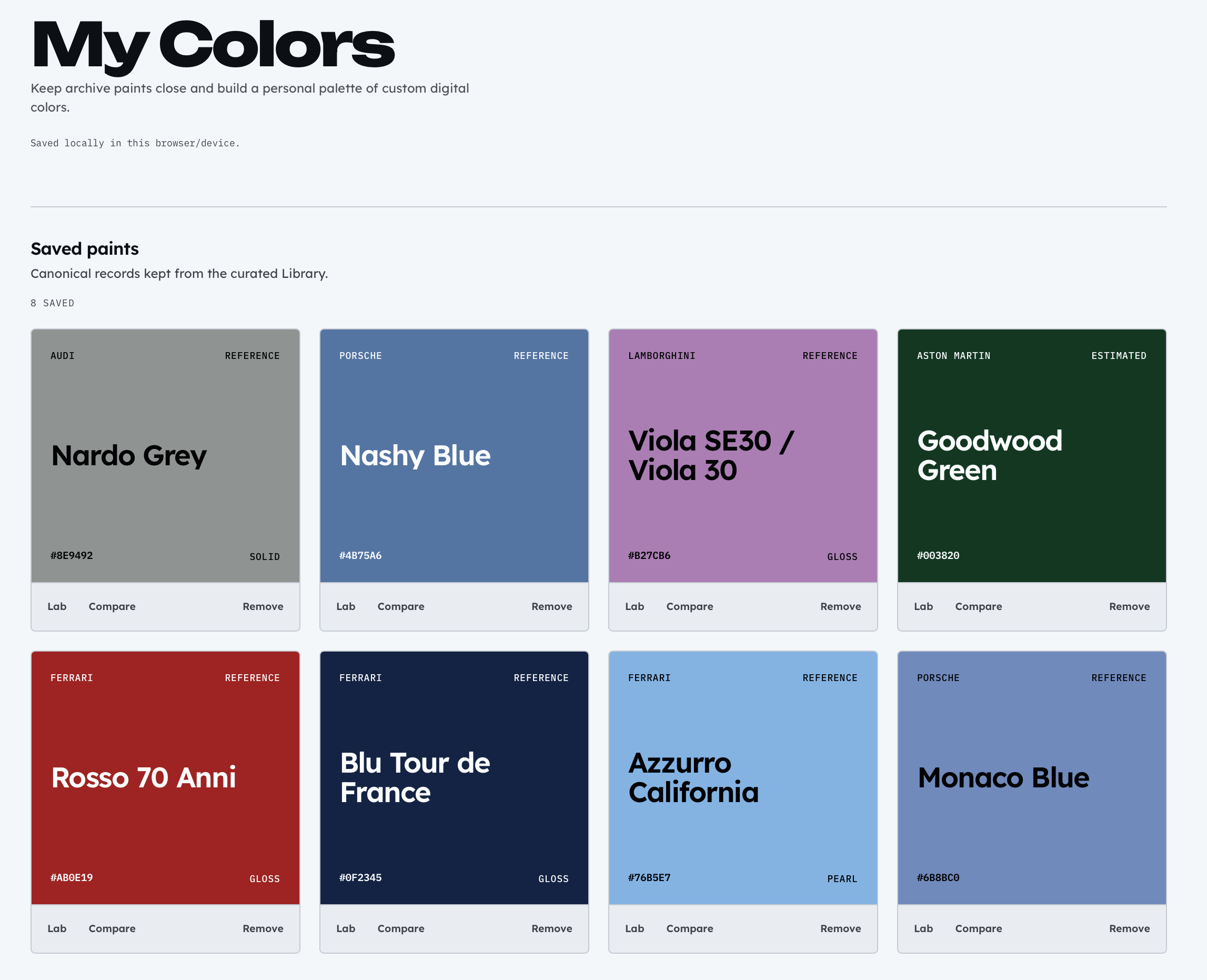Remove Azzurro California from saved paints

point(841,928)
